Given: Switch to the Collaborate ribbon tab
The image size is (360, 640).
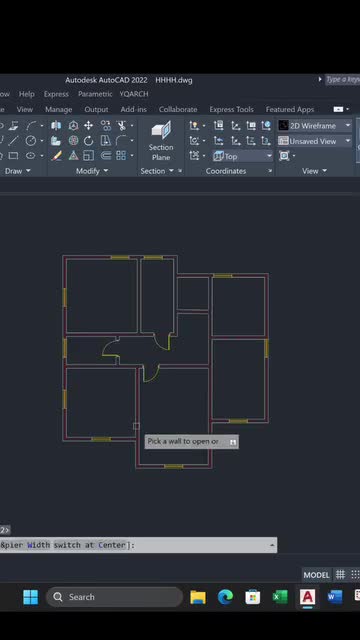Looking at the screenshot, I should pos(178,109).
